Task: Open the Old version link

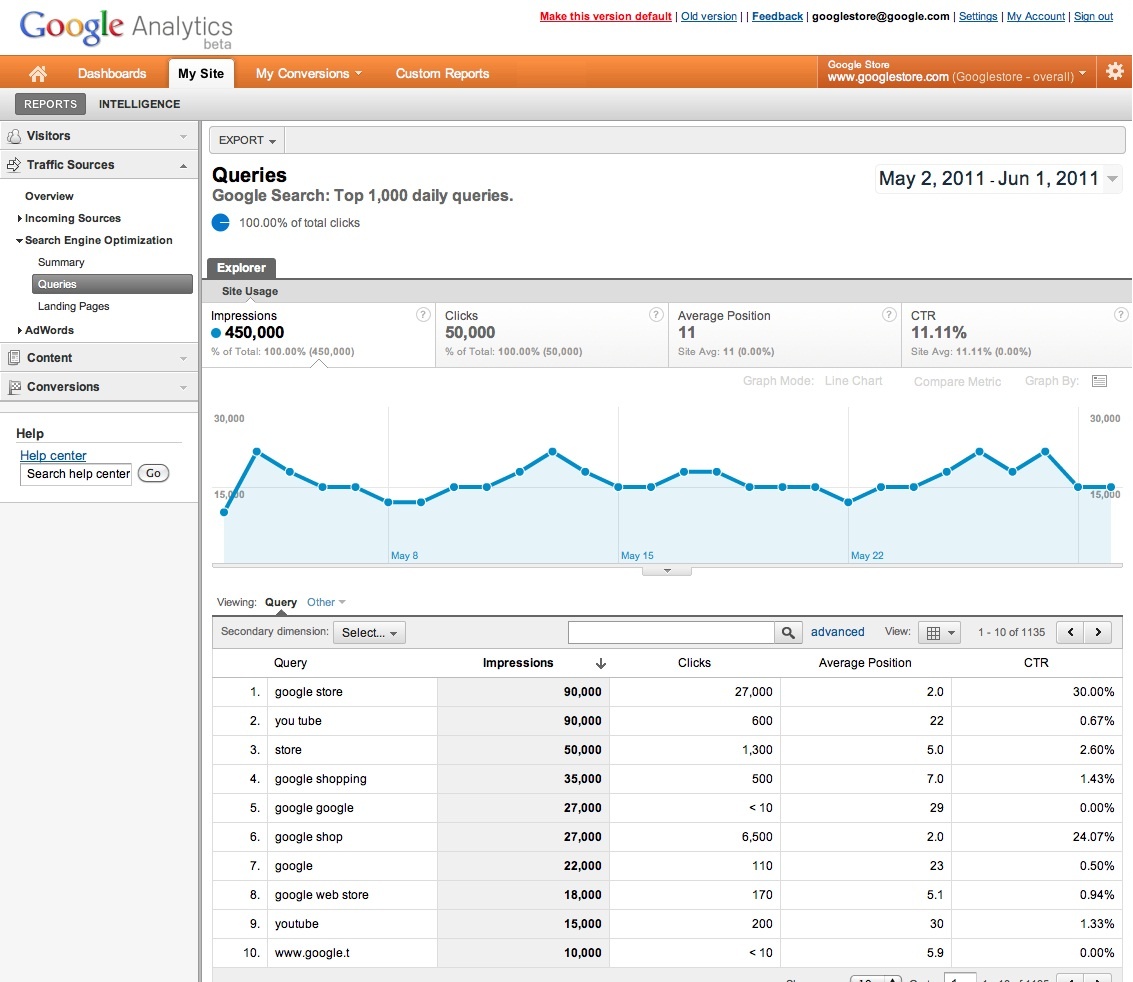Action: coord(709,16)
